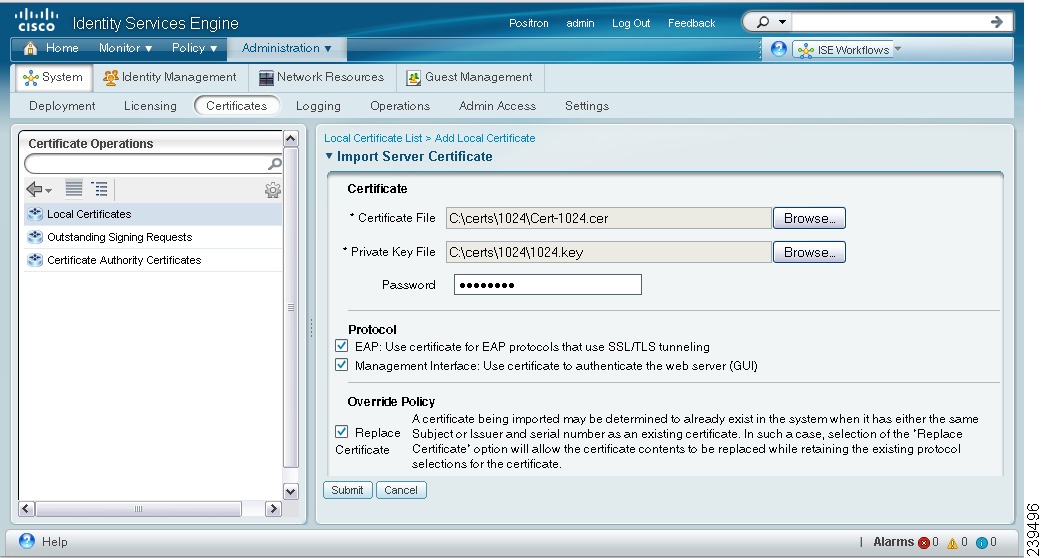The width and height of the screenshot is (1044, 558).
Task: Open the Monitor dropdown menu
Action: (125, 48)
